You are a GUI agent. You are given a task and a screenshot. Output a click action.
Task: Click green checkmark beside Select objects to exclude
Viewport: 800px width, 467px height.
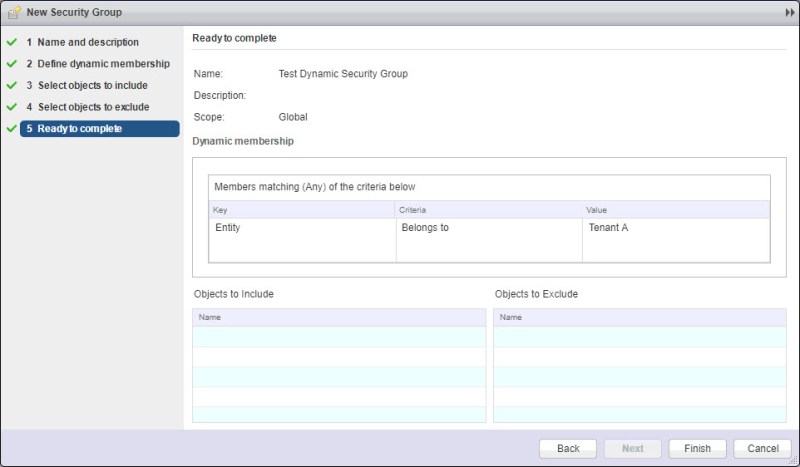(12, 107)
